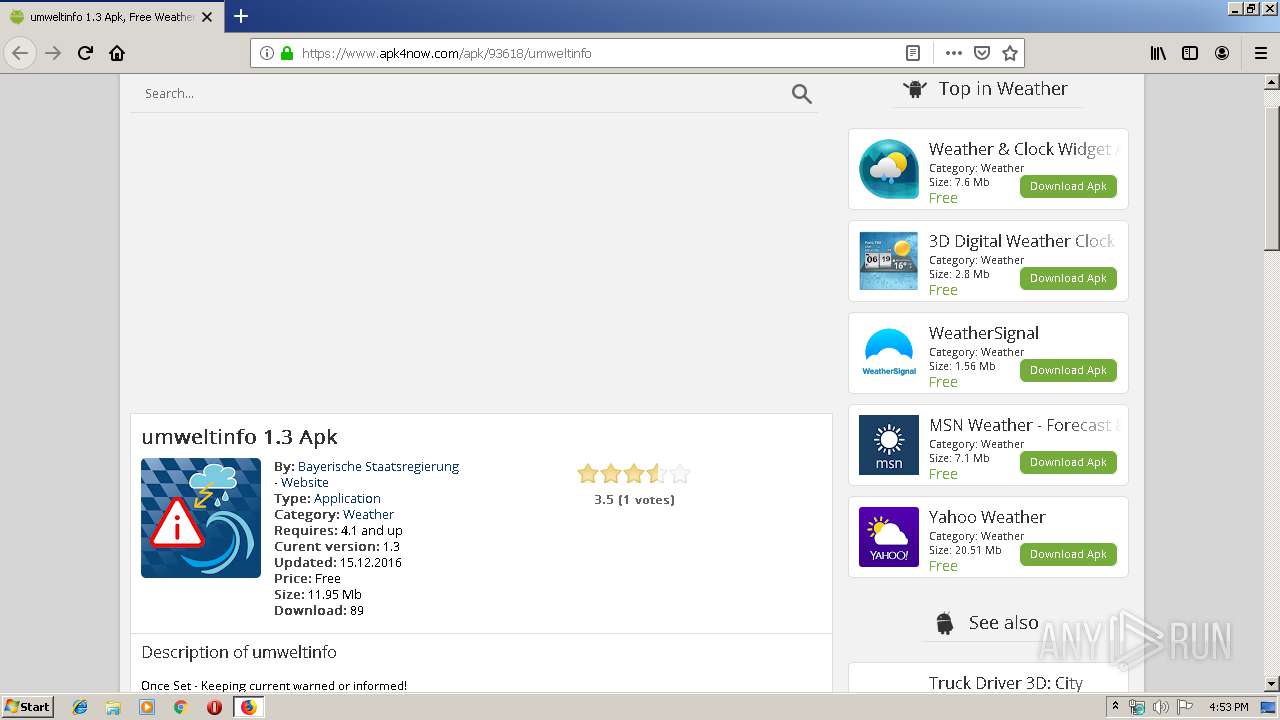
Task: Bookmark this page with the star
Action: click(1010, 53)
